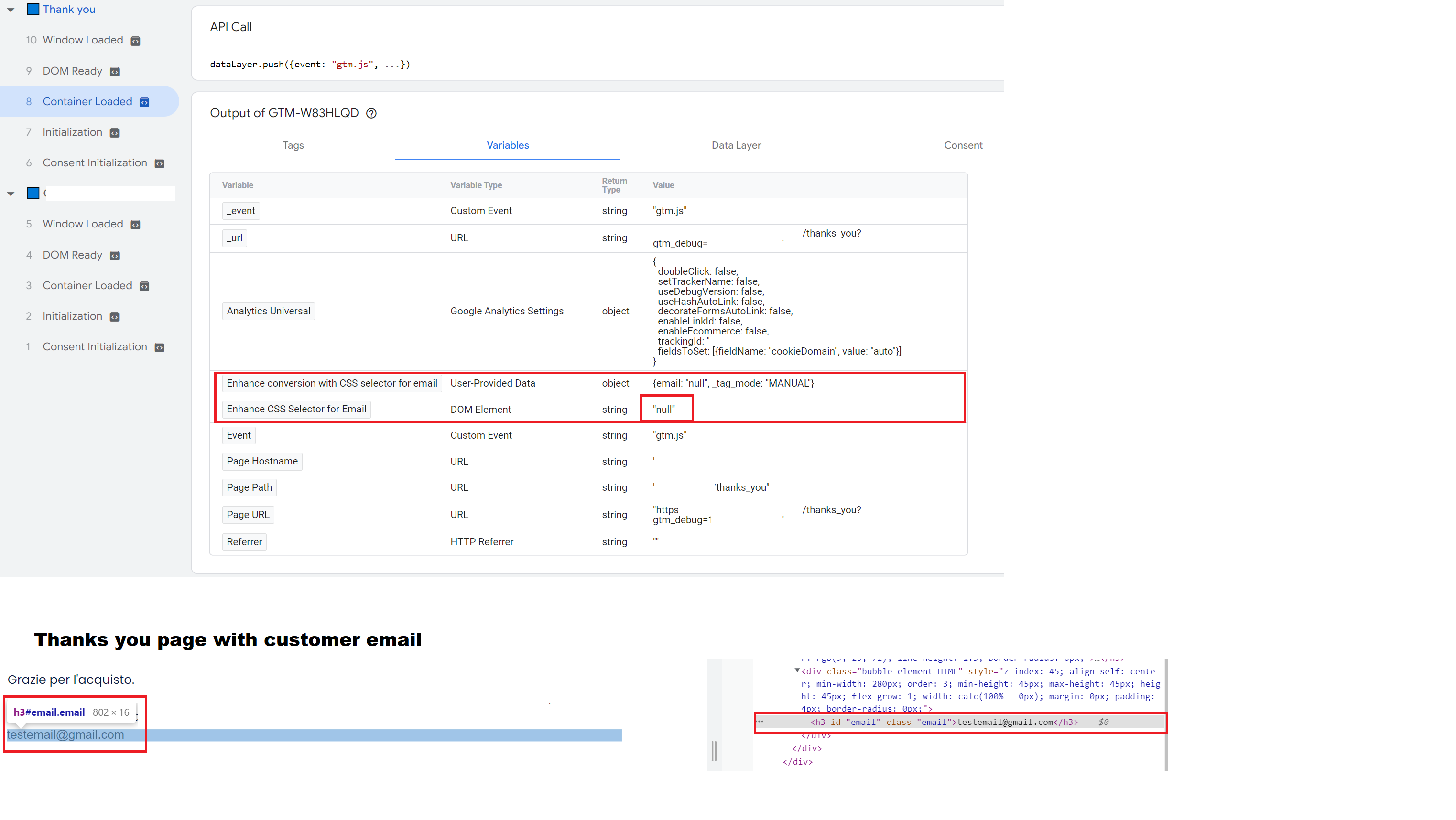Open the Consent tab
1456x820 pixels.
(x=963, y=145)
